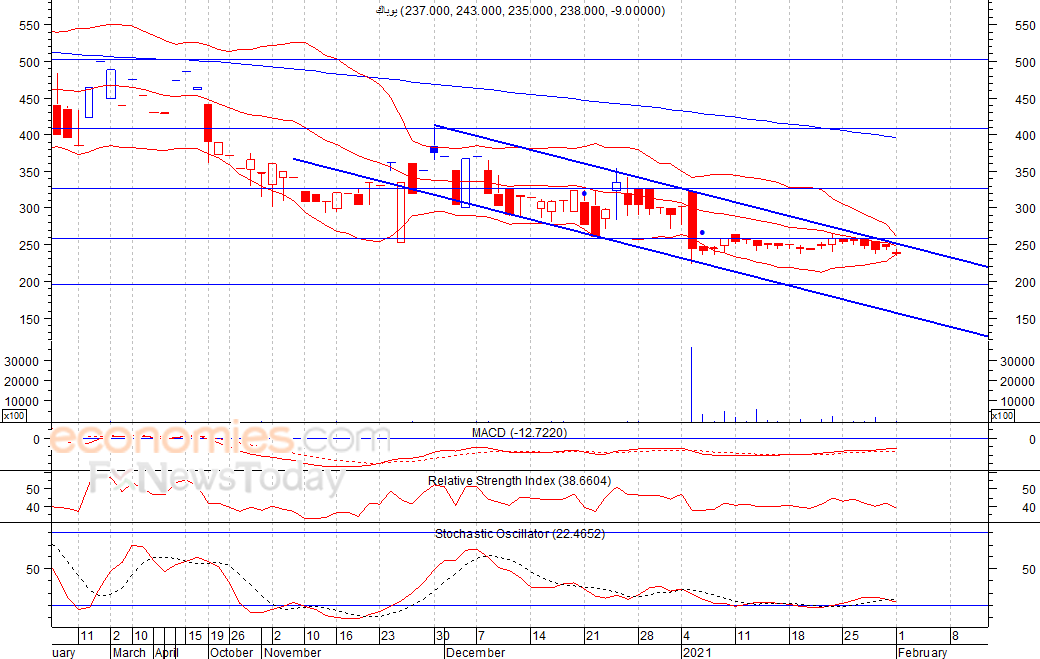The width and height of the screenshot is (1040, 659).
Task: Click the 20000 volume label on right axis
Action: point(1017,381)
